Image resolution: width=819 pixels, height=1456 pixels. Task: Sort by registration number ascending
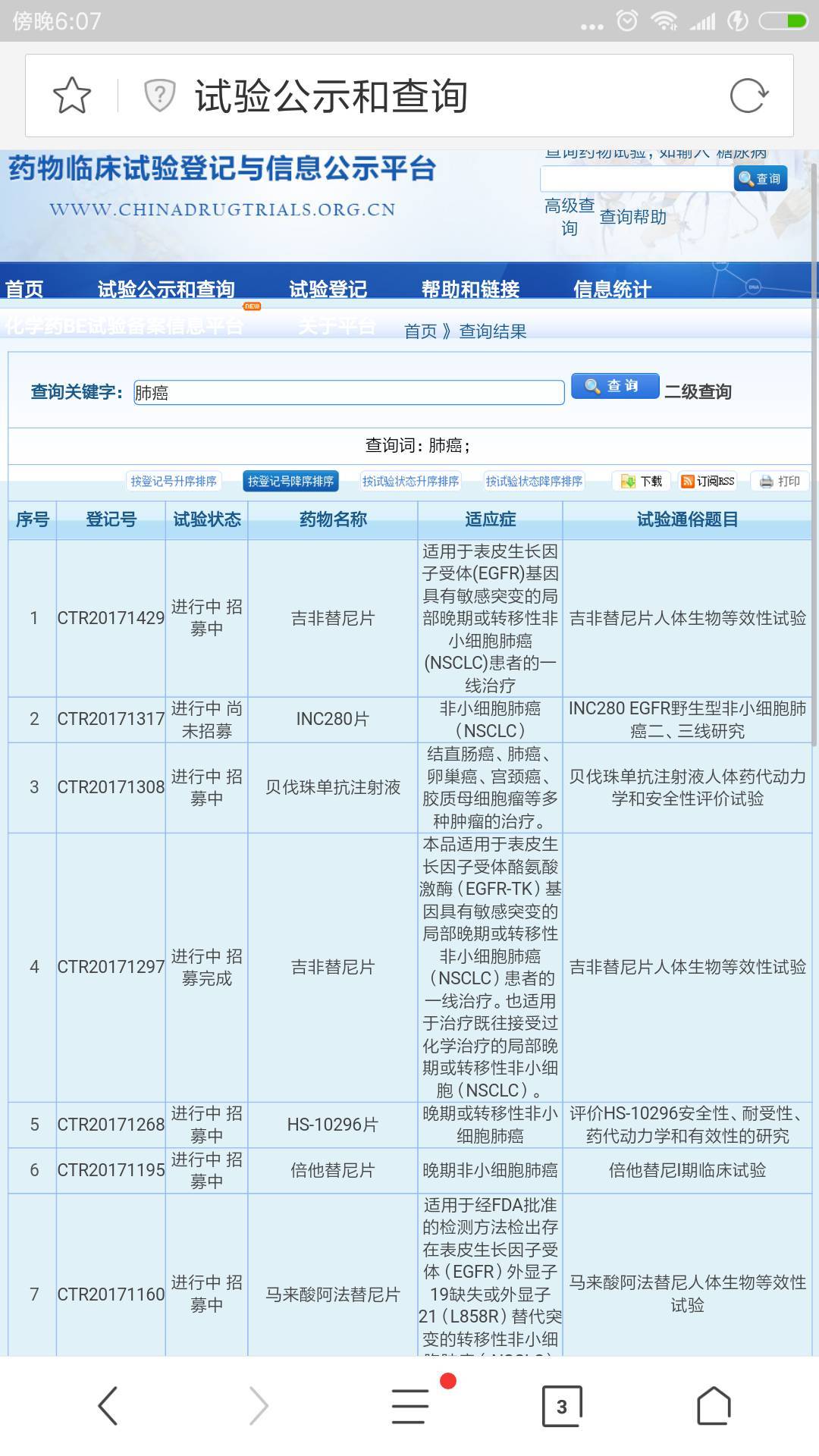[174, 482]
